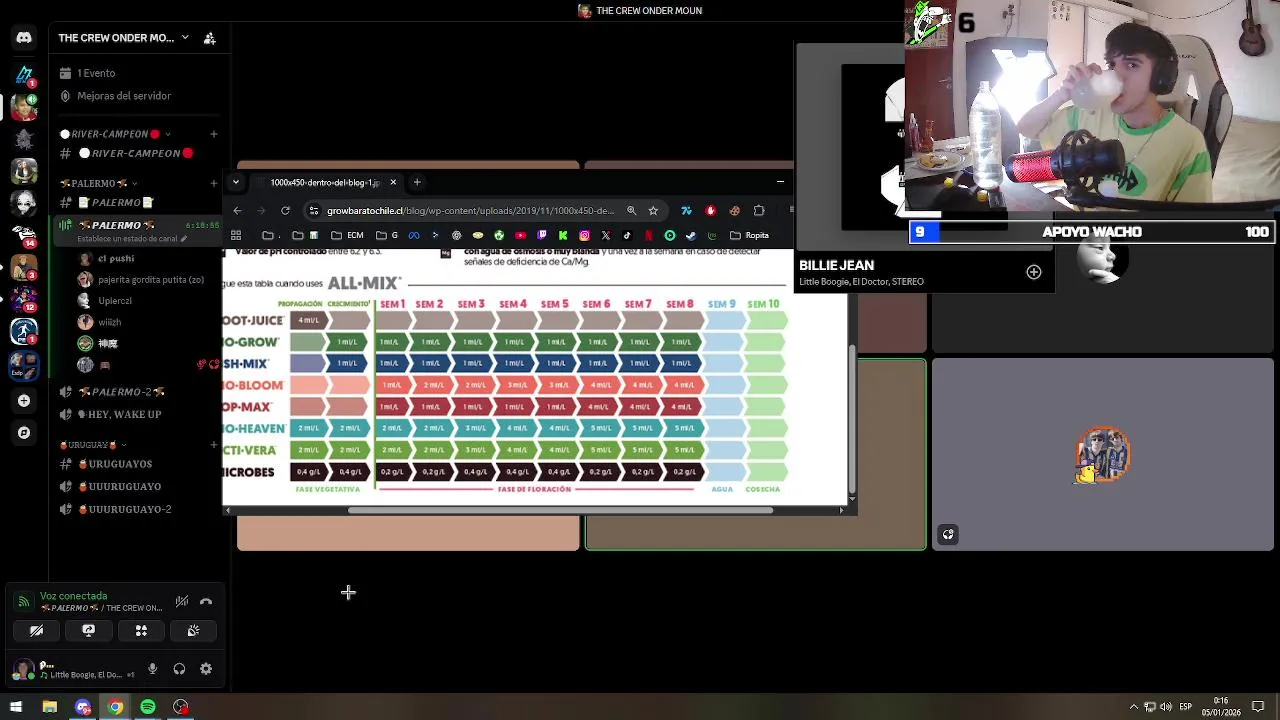Screen dimensions: 1280x720
Task: Click add icon next to BILLIE JEAN song
Action: (1034, 272)
